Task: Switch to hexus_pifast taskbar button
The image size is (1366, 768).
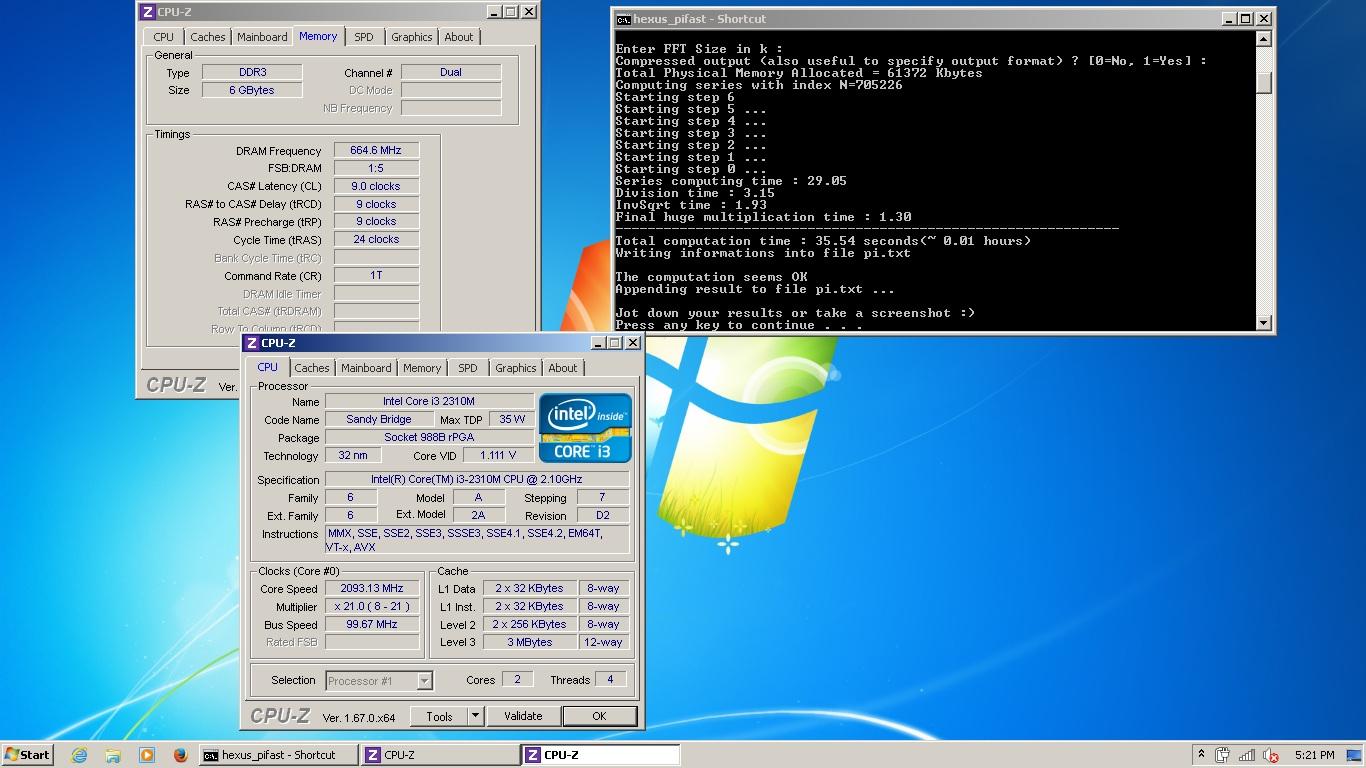Action: pyautogui.click(x=277, y=755)
